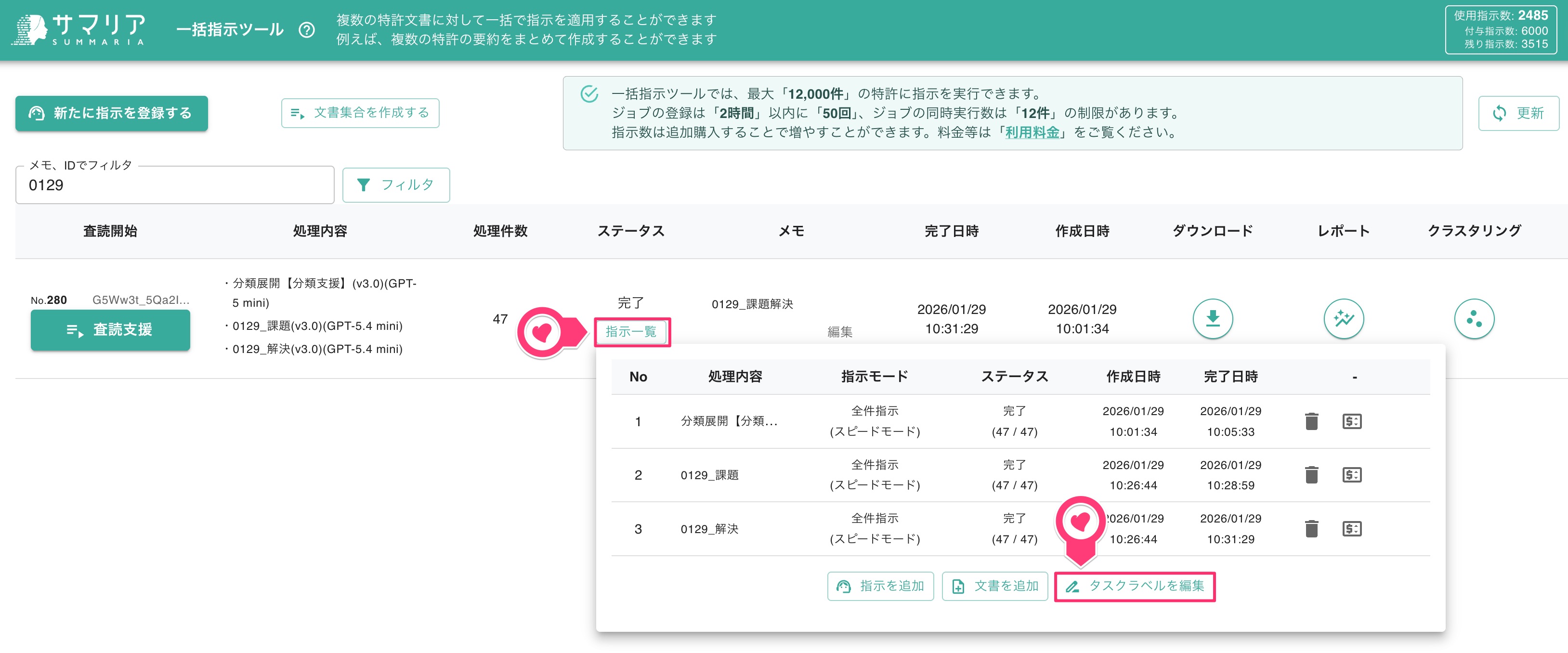Click the 一括指示ツール page title
Image resolution: width=1568 pixels, height=653 pixels.
230,30
